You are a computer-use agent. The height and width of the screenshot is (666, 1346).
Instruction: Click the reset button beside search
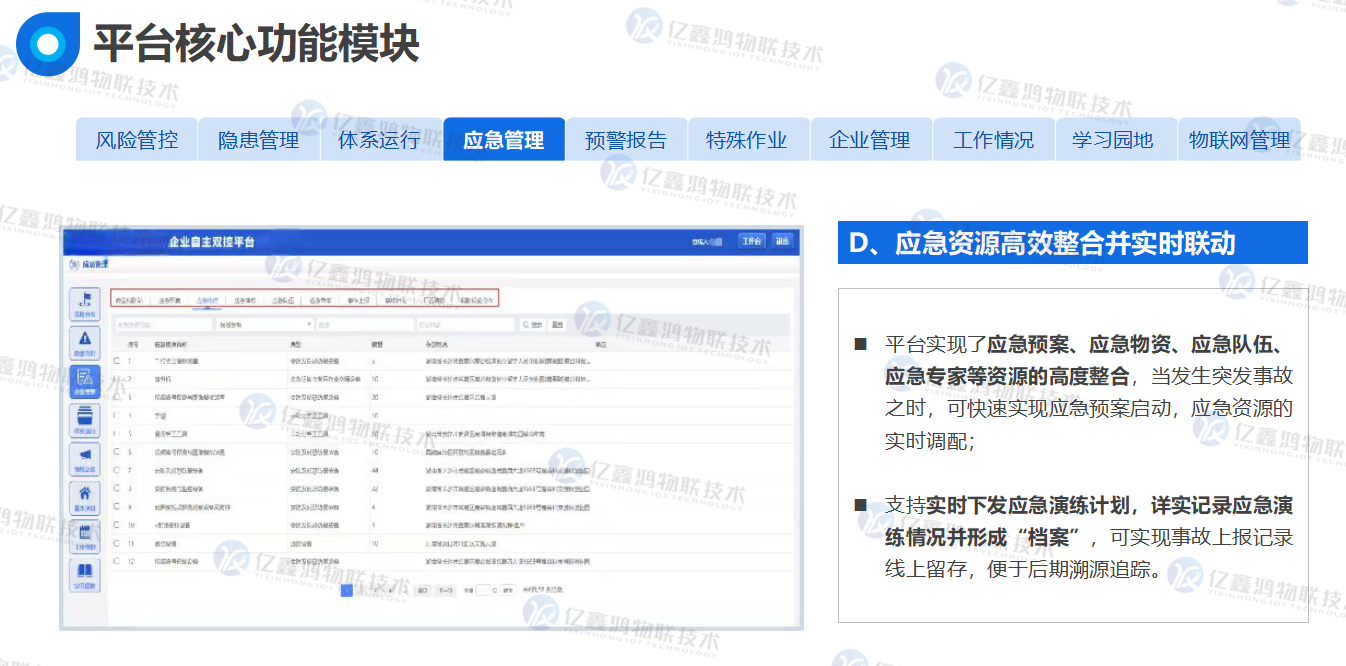(x=558, y=324)
